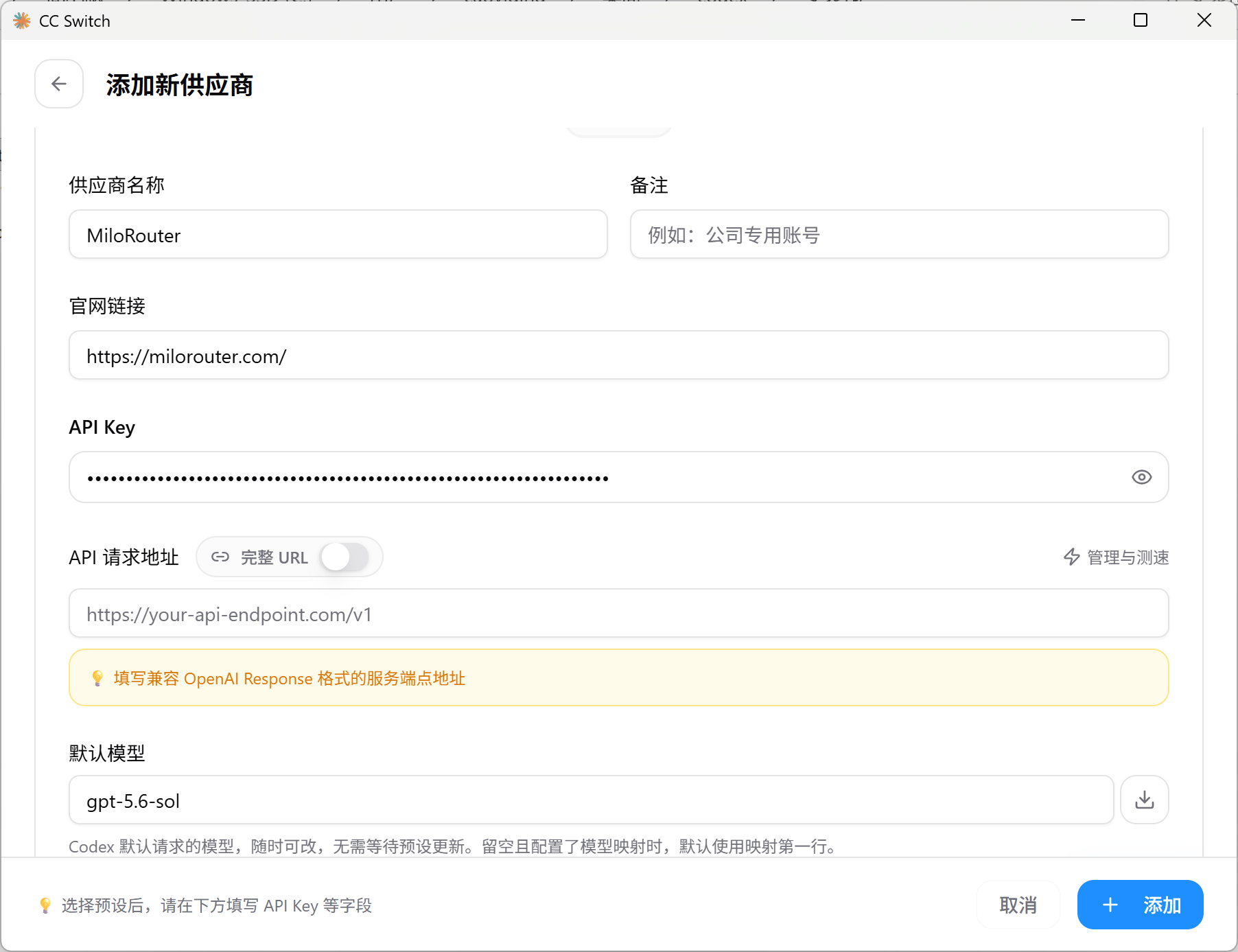Cancel with the 取消 button
Image resolution: width=1238 pixels, height=952 pixels.
(1018, 905)
